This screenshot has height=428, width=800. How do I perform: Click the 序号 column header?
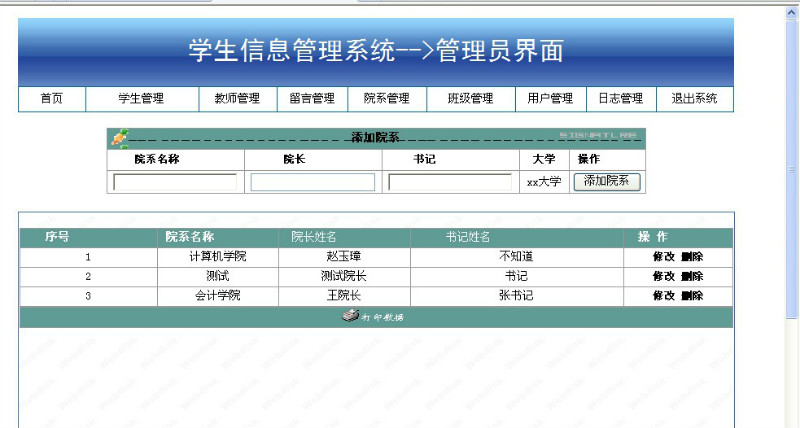click(57, 237)
